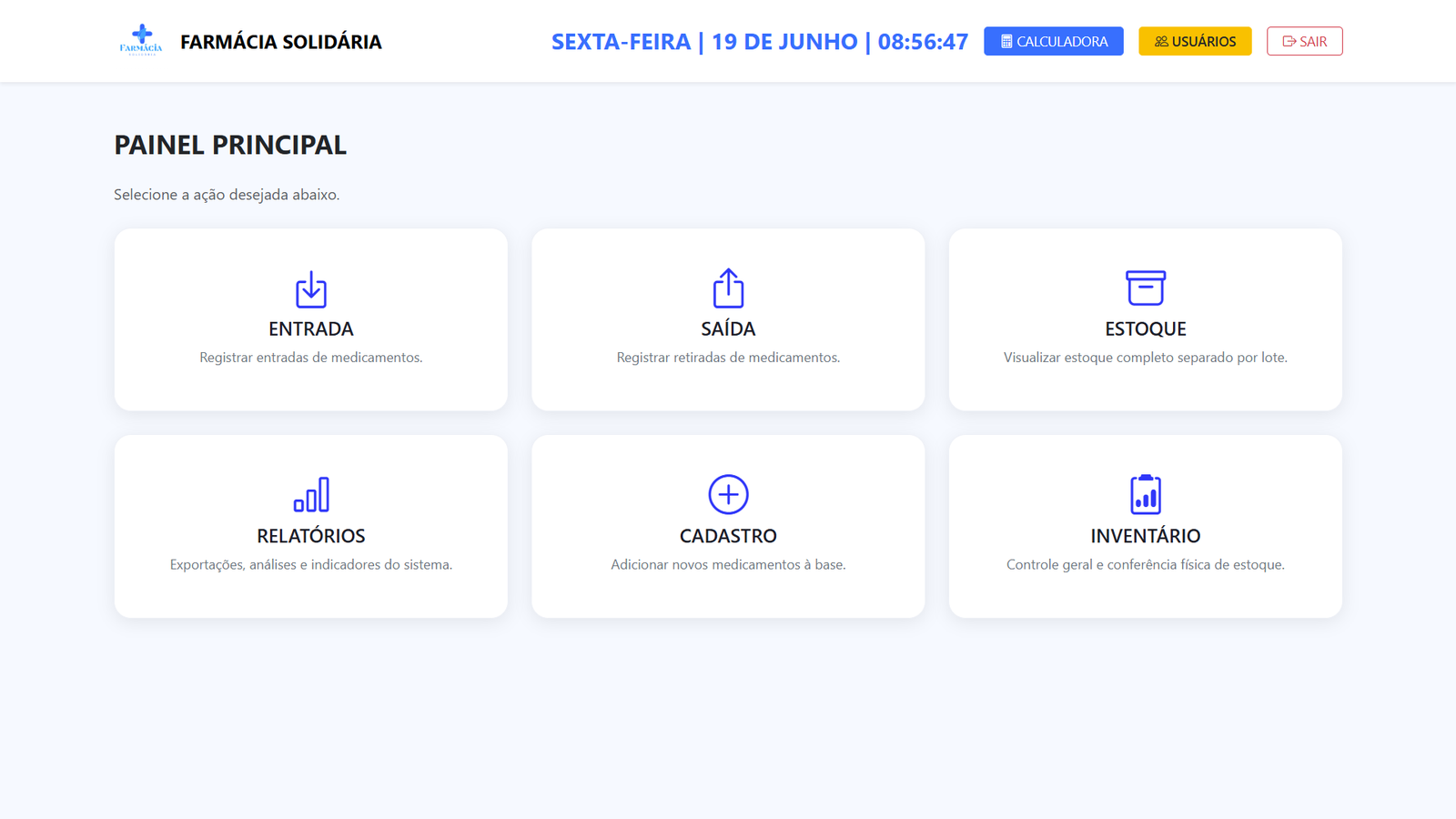Click the FARMÁCIA SOLIDÁRIA header title
The height and width of the screenshot is (819, 1456).
tap(281, 42)
